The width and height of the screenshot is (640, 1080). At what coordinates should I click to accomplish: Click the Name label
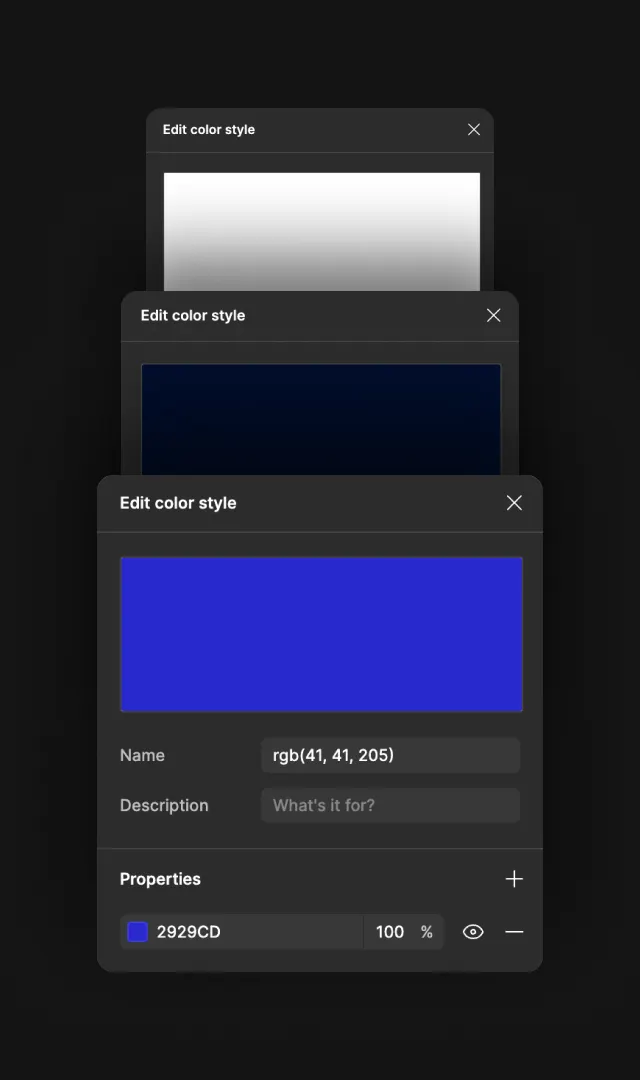pos(143,755)
